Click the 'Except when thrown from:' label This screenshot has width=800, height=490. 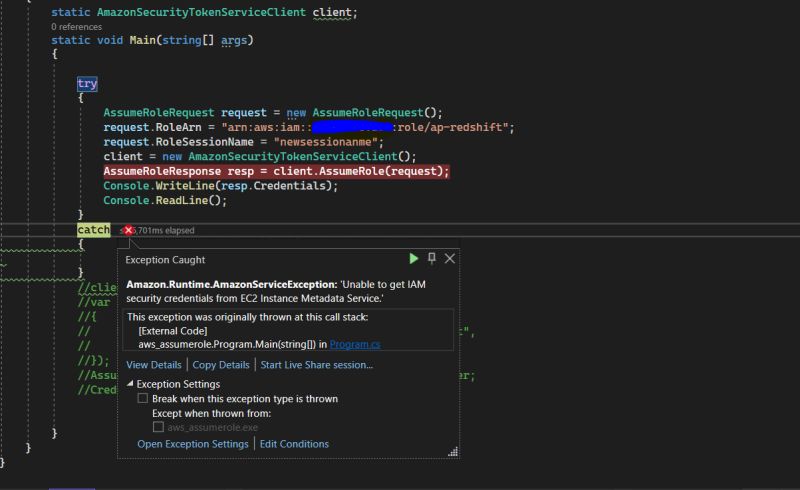coord(211,413)
